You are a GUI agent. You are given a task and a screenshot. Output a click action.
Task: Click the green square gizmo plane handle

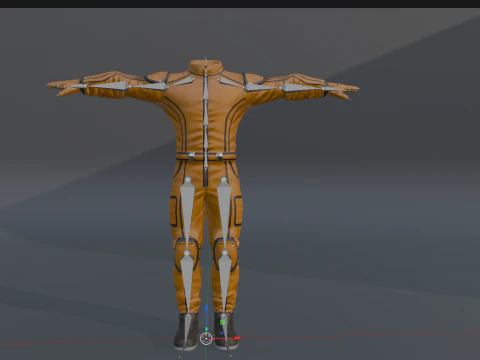coord(223,322)
